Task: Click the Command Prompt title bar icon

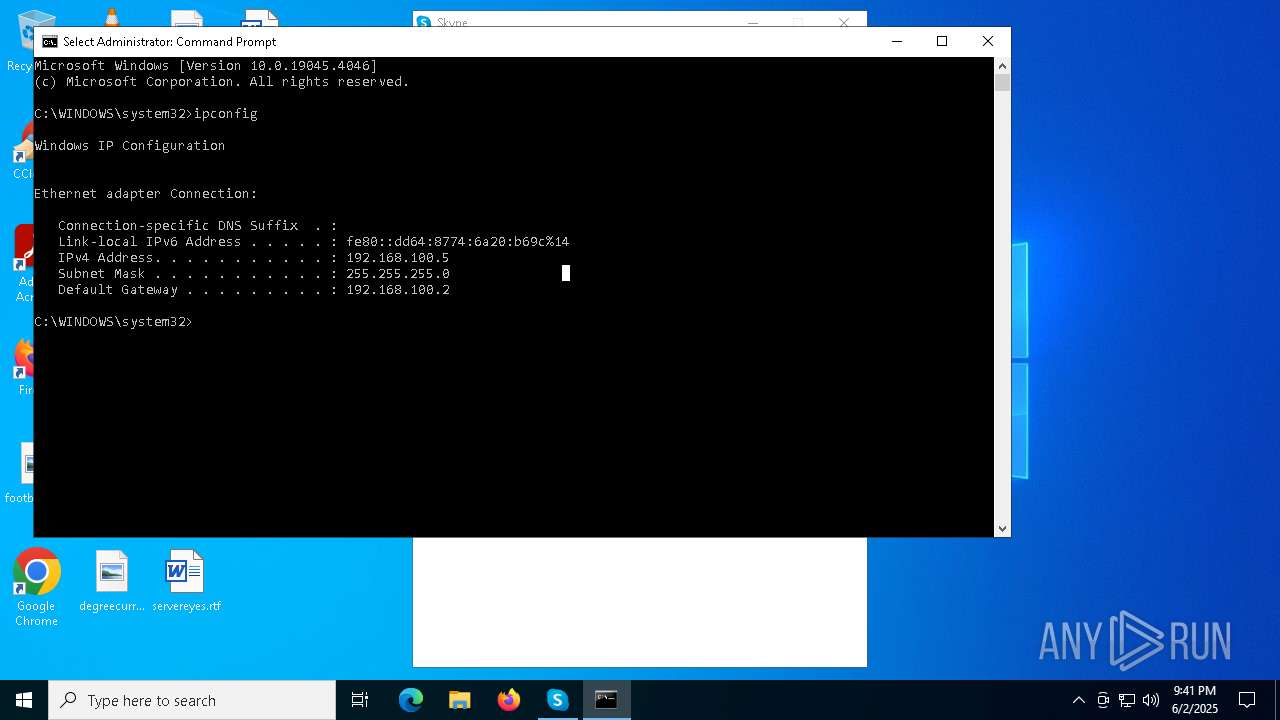Action: tap(49, 42)
